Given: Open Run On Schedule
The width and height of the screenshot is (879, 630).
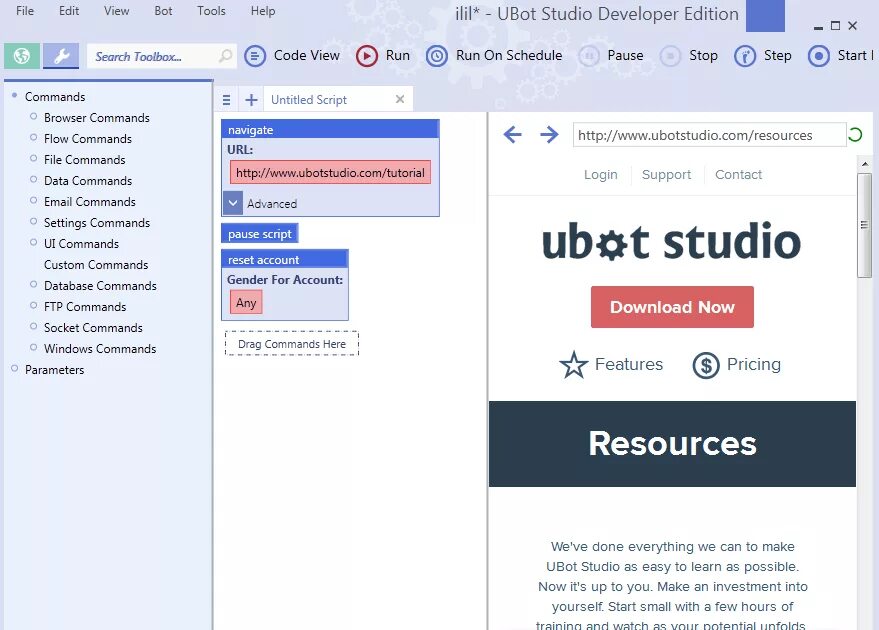Looking at the screenshot, I should pyautogui.click(x=493, y=55).
